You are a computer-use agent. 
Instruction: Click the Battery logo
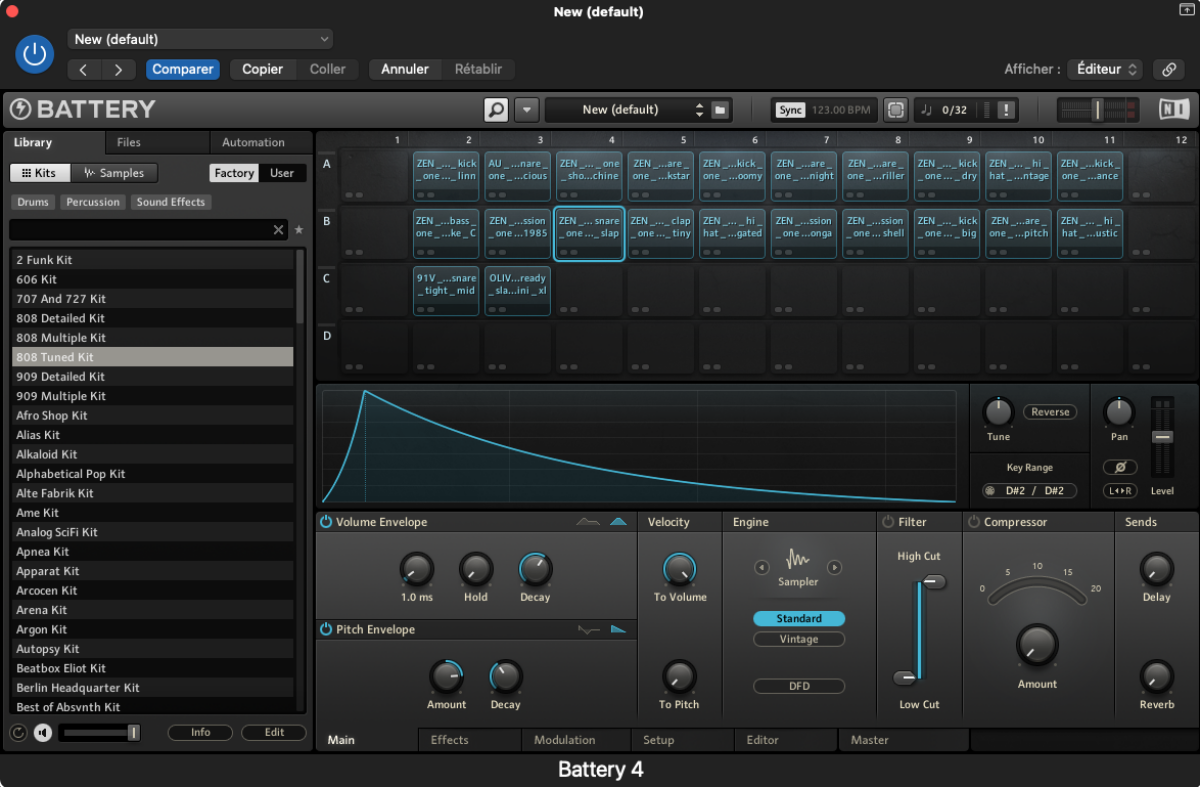point(83,109)
